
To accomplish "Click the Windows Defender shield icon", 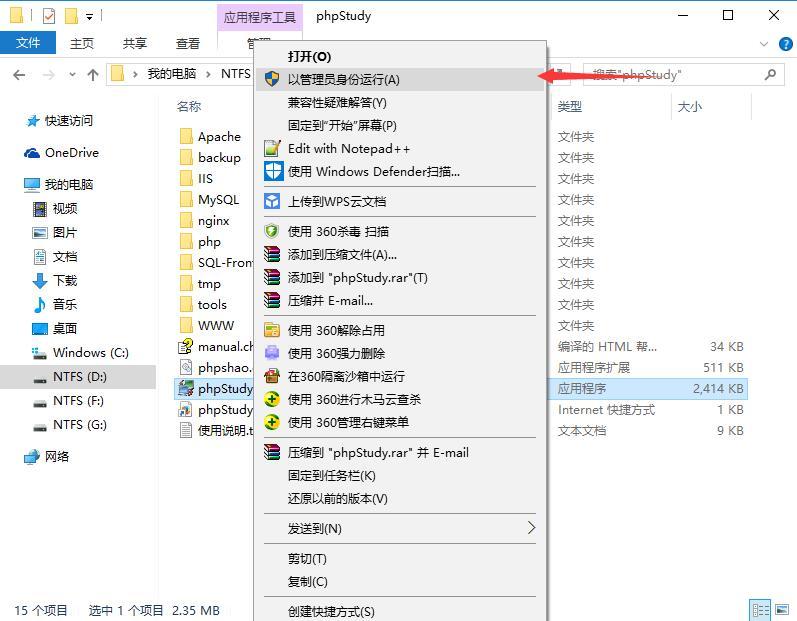I will click(273, 171).
